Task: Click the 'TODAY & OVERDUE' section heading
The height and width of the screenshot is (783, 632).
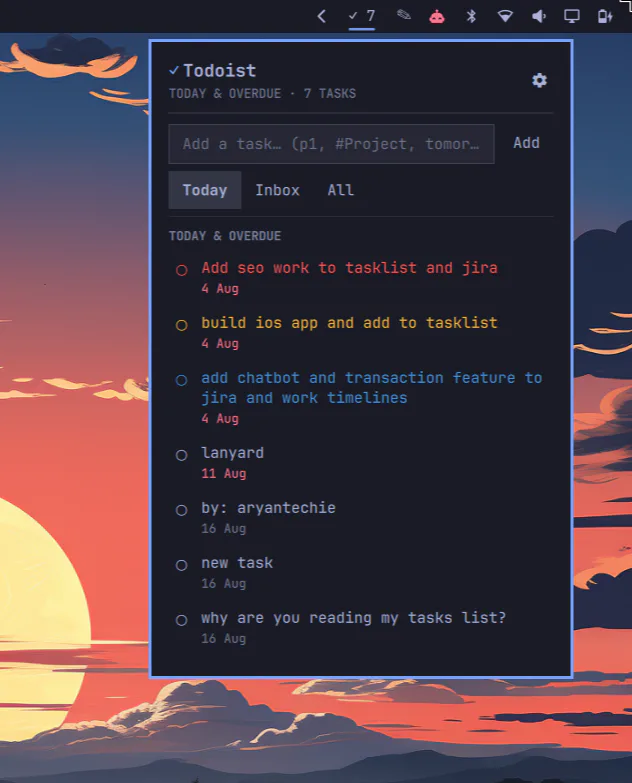Action: 225,236
